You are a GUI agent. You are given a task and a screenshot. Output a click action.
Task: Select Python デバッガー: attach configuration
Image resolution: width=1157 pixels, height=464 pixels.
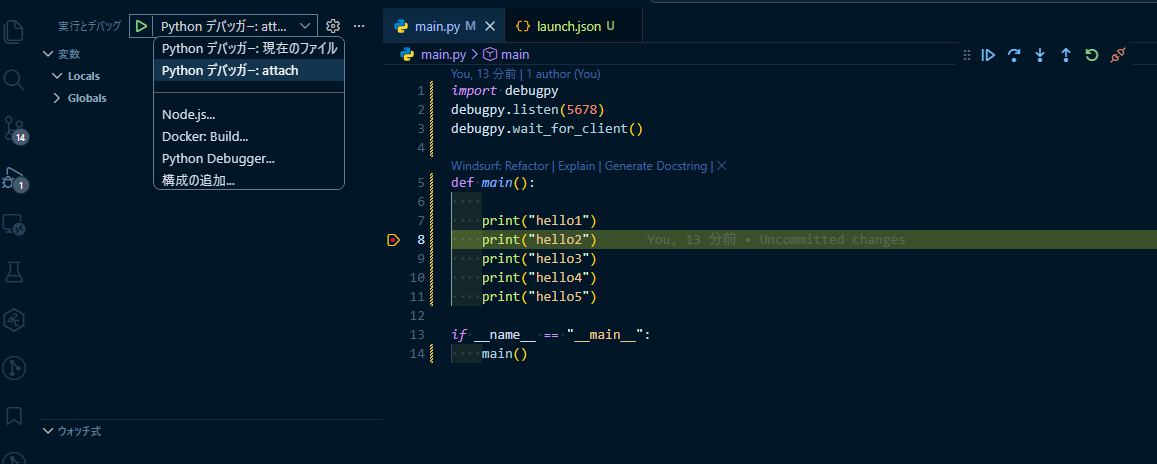pyautogui.click(x=249, y=71)
